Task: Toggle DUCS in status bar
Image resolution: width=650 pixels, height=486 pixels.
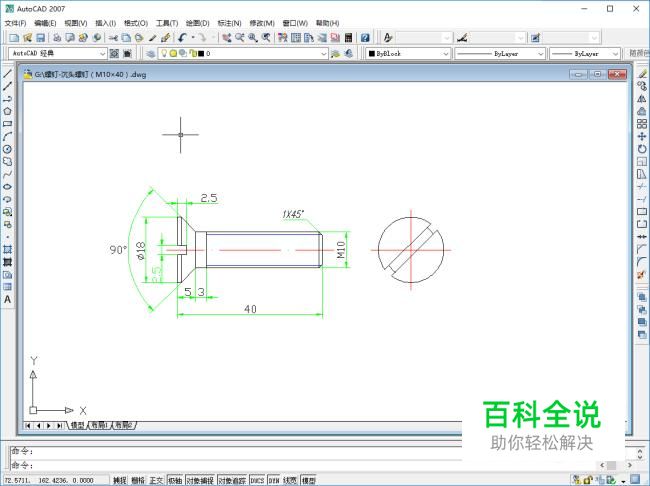Action: (257, 480)
